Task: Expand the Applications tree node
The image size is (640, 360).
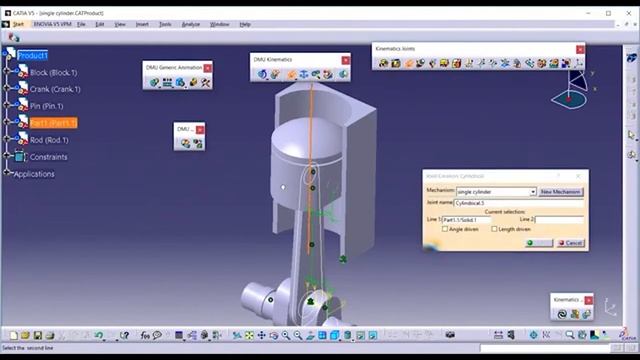Action: click(x=7, y=172)
